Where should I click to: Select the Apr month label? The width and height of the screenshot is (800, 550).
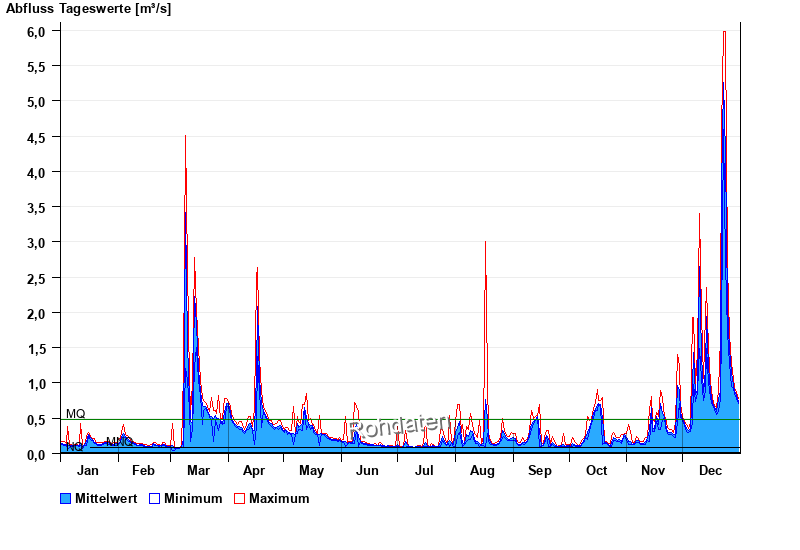[x=254, y=471]
